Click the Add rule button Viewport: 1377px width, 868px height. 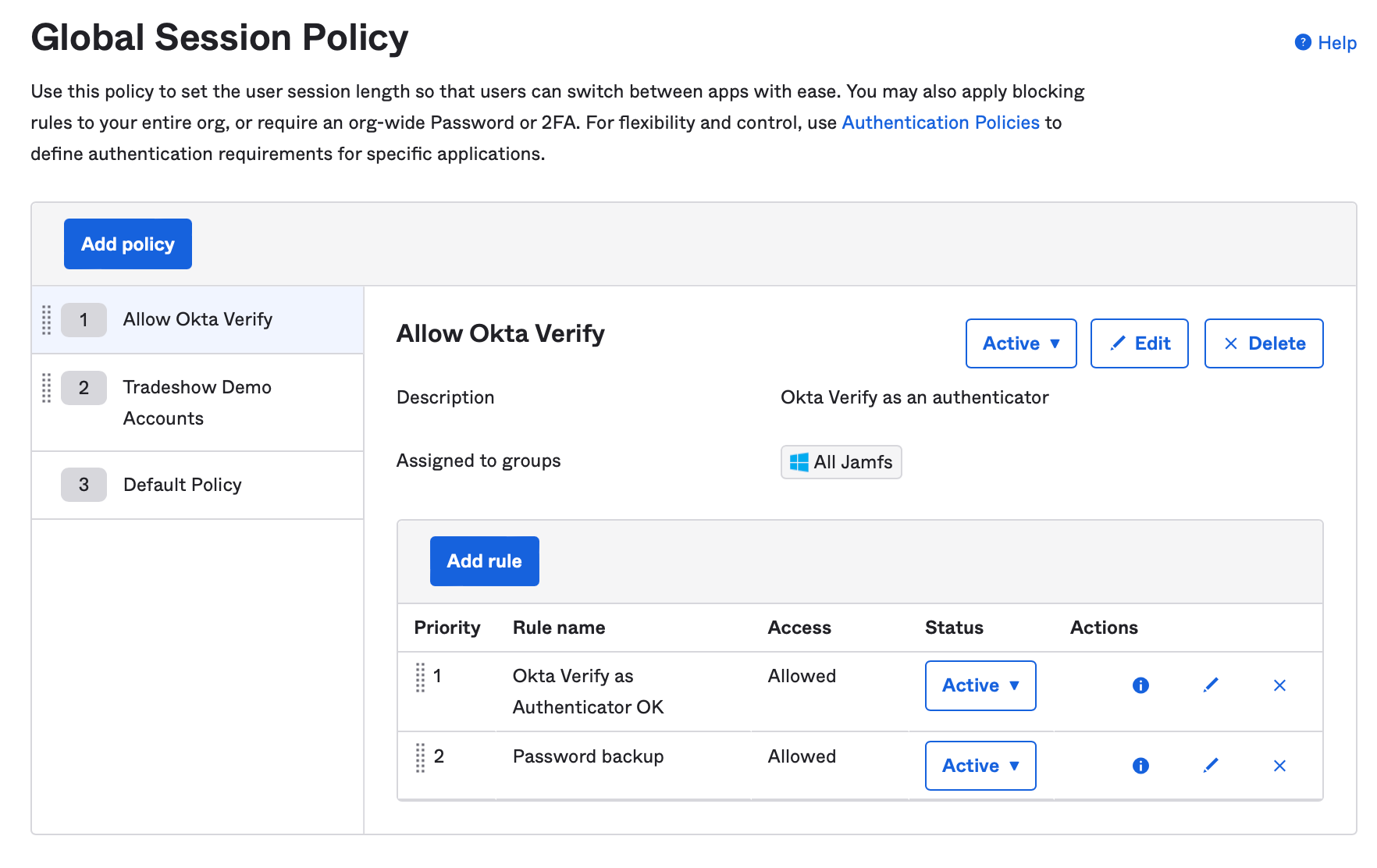click(x=484, y=561)
